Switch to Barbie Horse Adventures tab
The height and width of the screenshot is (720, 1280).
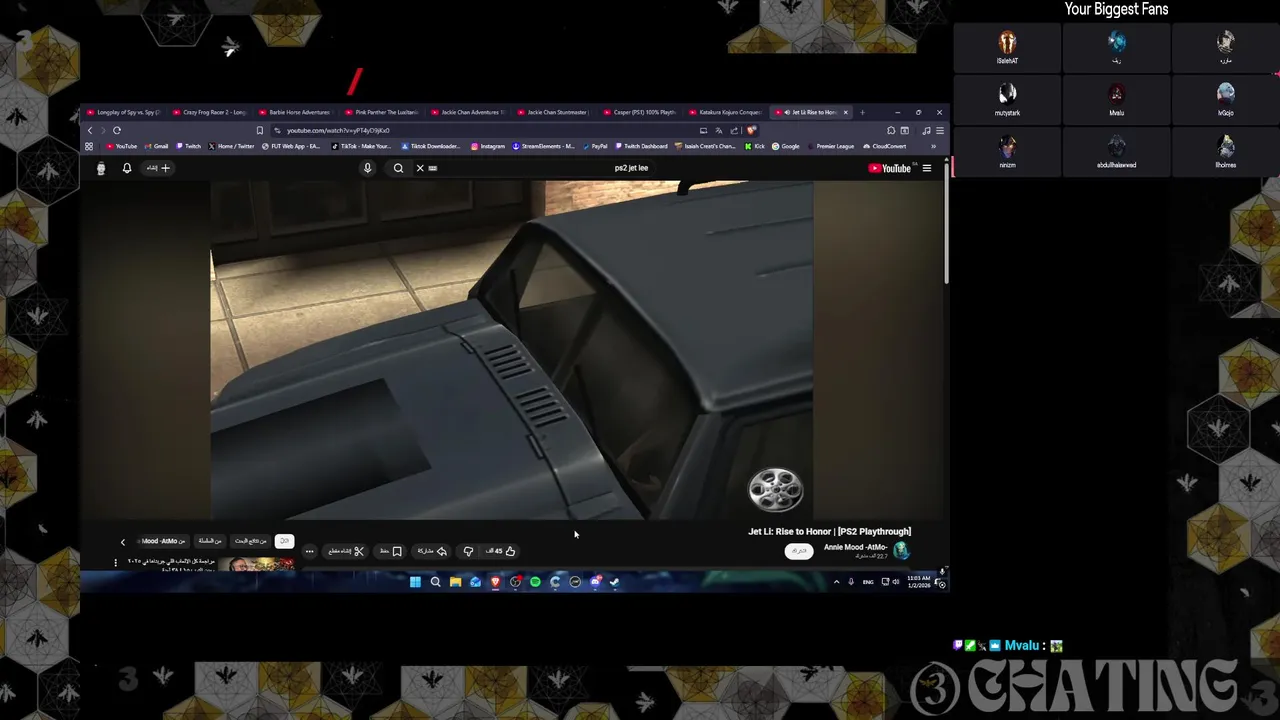[x=295, y=112]
